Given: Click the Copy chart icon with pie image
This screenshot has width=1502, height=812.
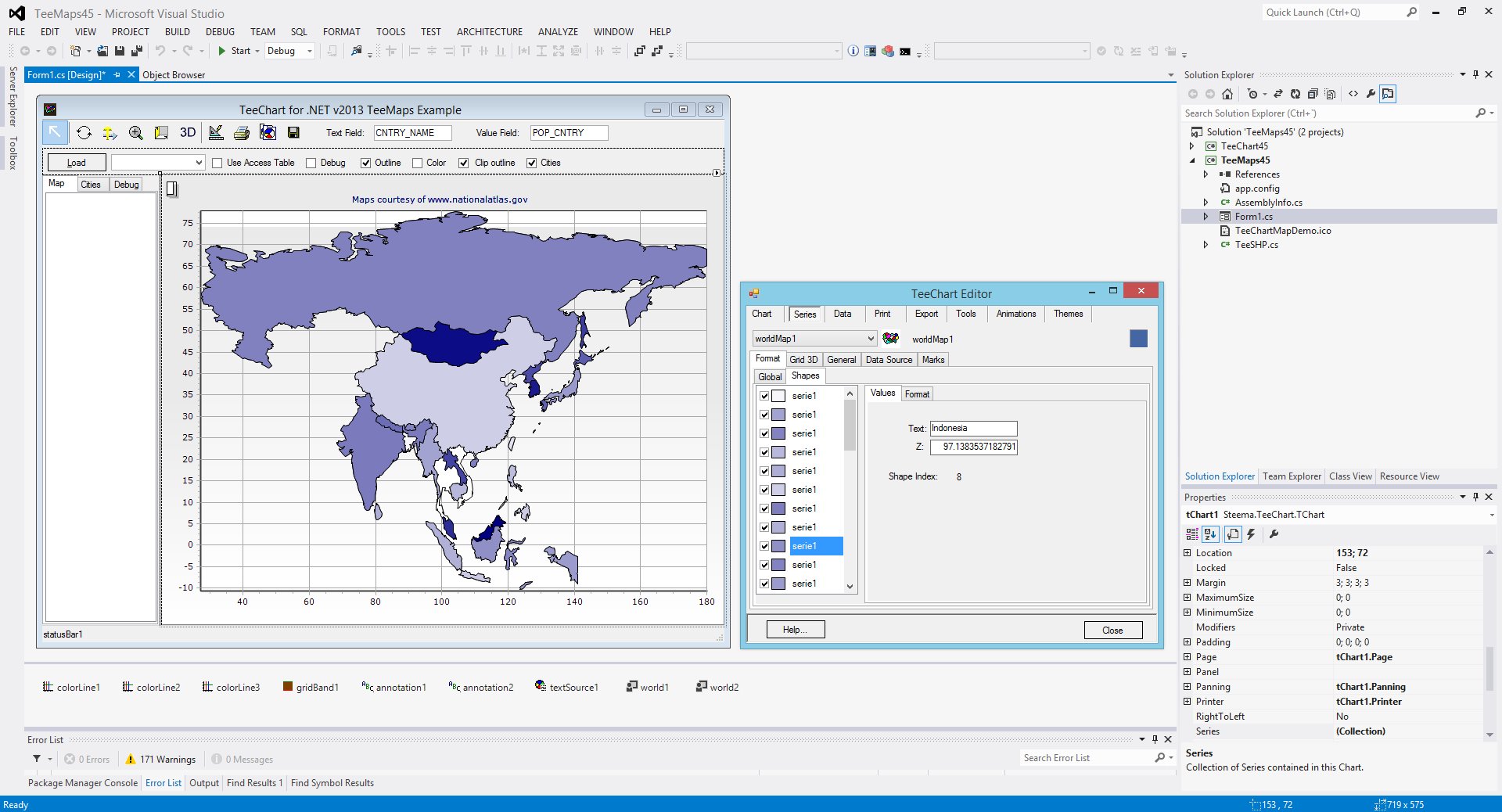Looking at the screenshot, I should pyautogui.click(x=268, y=132).
